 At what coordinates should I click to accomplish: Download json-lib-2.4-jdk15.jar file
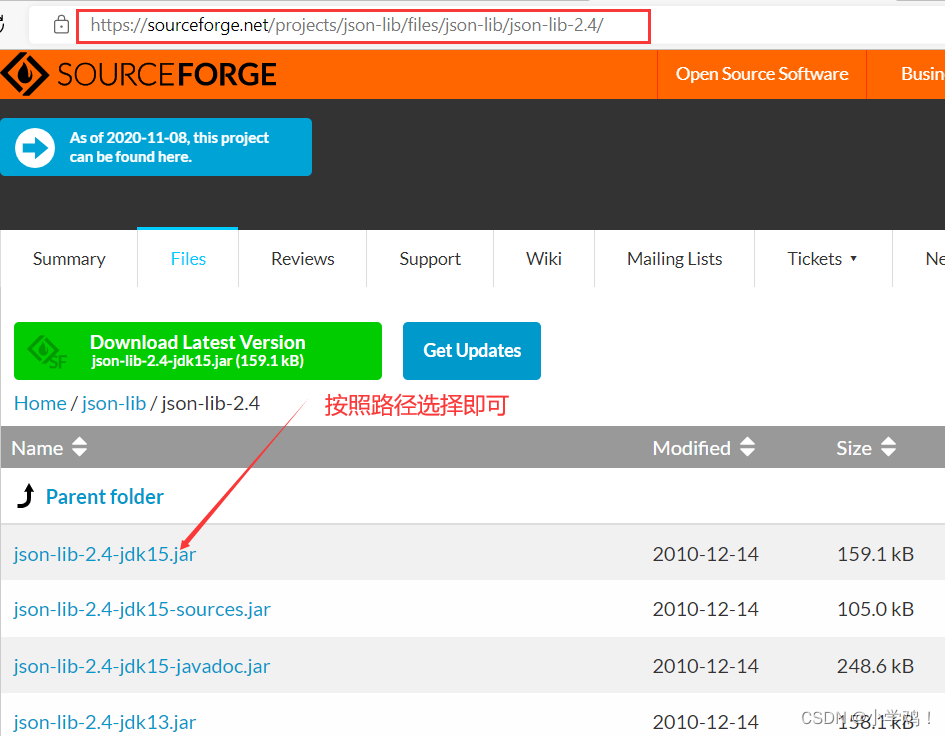(105, 554)
